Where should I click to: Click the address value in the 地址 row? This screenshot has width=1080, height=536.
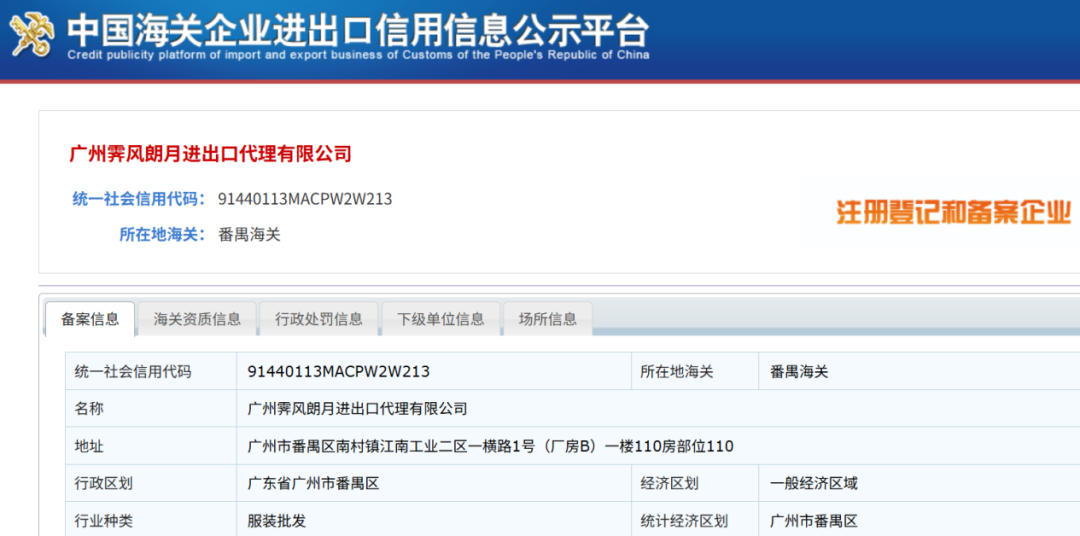point(490,446)
